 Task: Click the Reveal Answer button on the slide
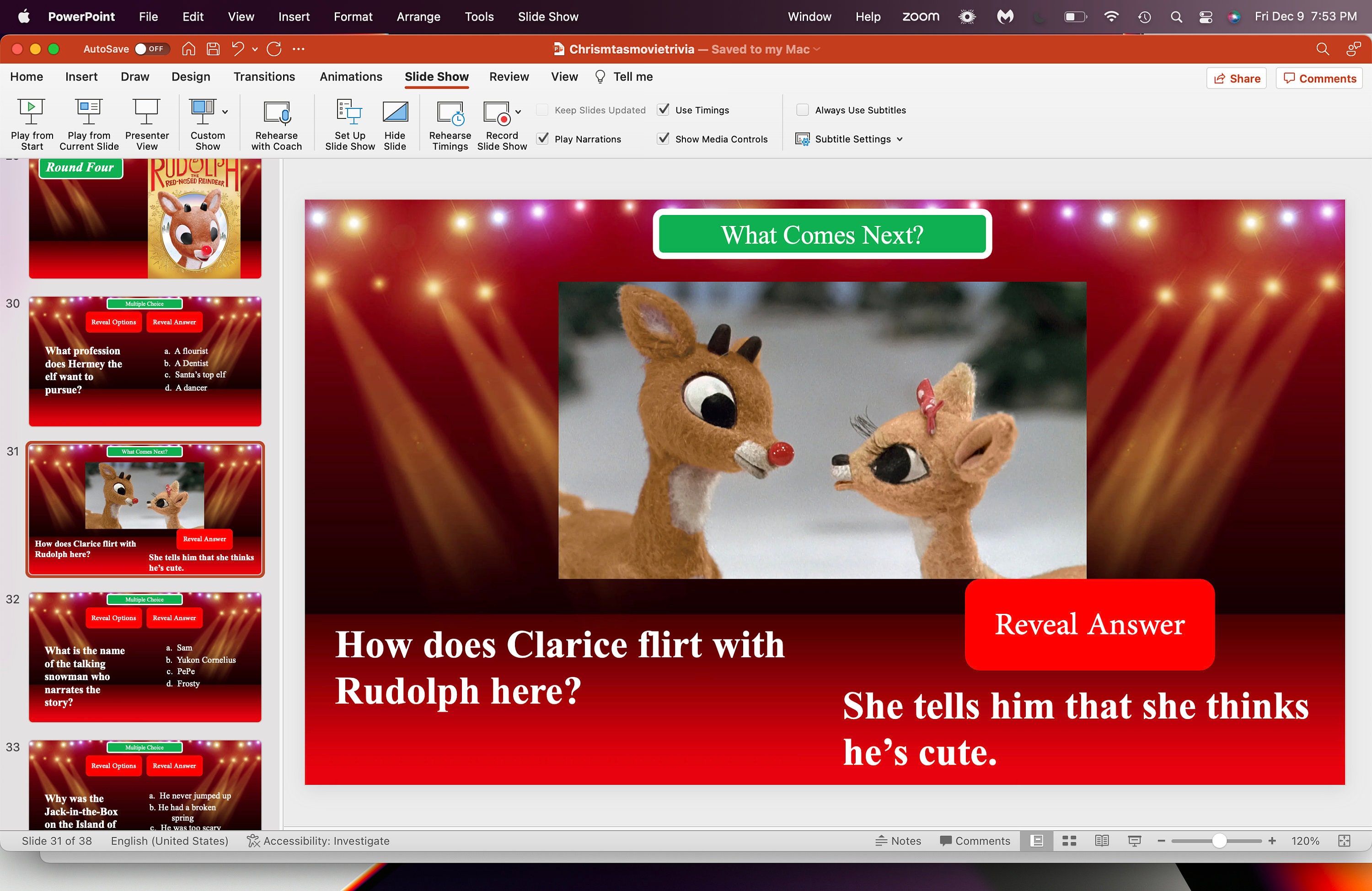pos(1089,624)
